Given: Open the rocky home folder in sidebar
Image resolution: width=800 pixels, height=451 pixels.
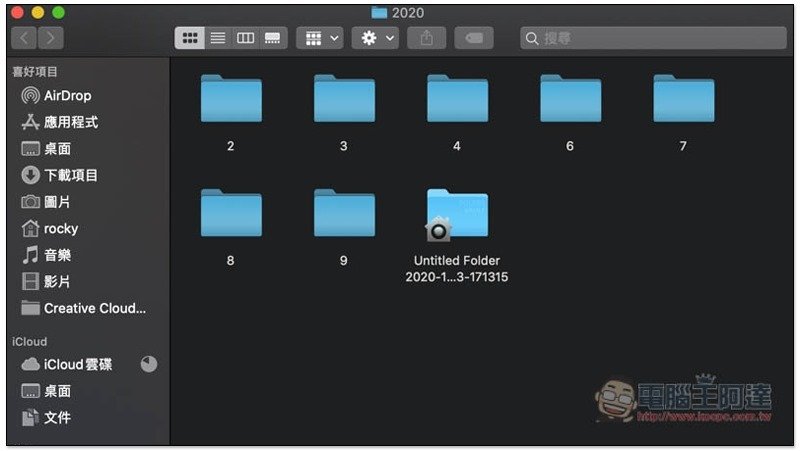Looking at the screenshot, I should point(60,229).
